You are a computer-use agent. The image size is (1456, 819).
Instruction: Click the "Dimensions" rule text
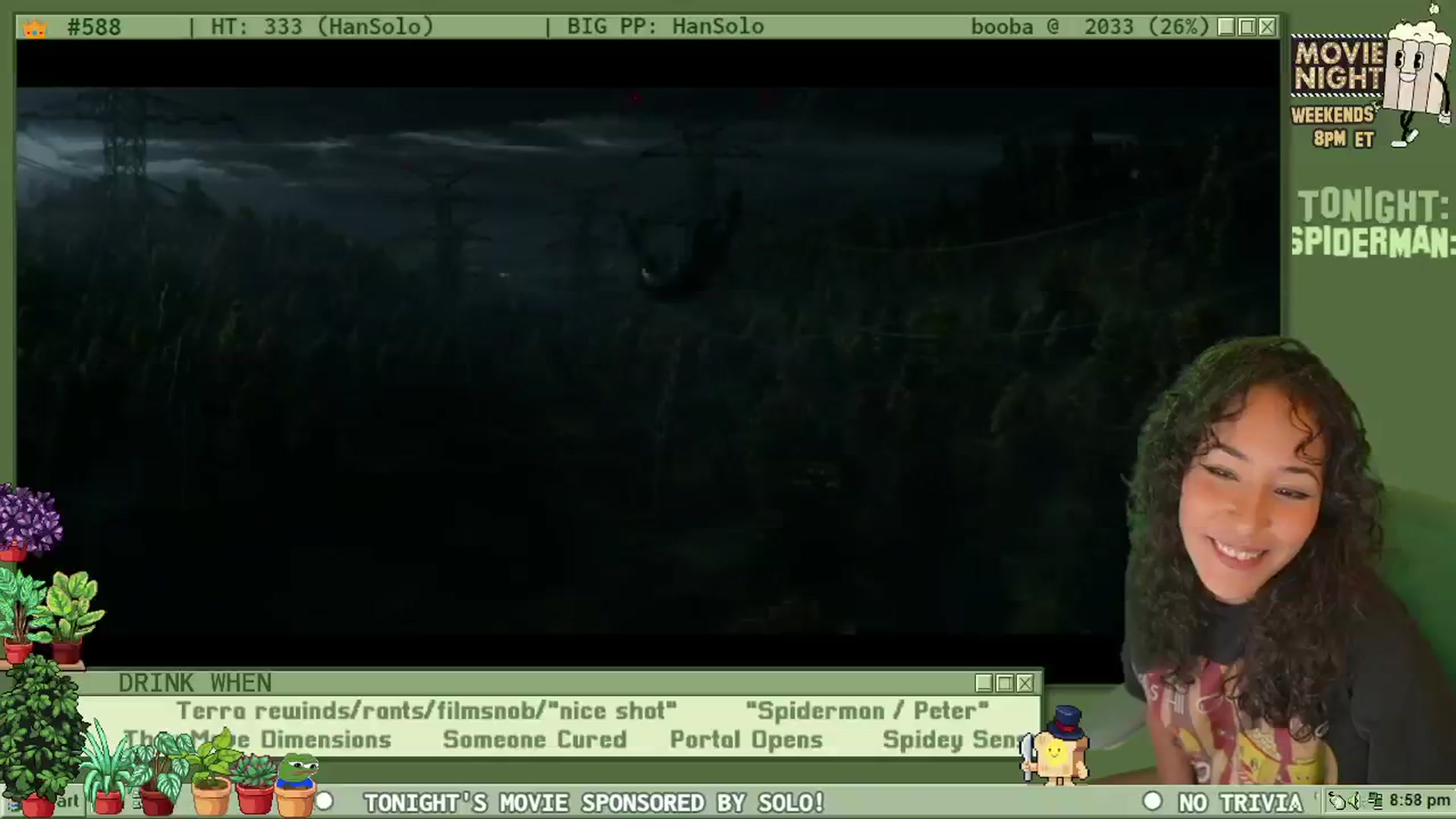coord(326,739)
